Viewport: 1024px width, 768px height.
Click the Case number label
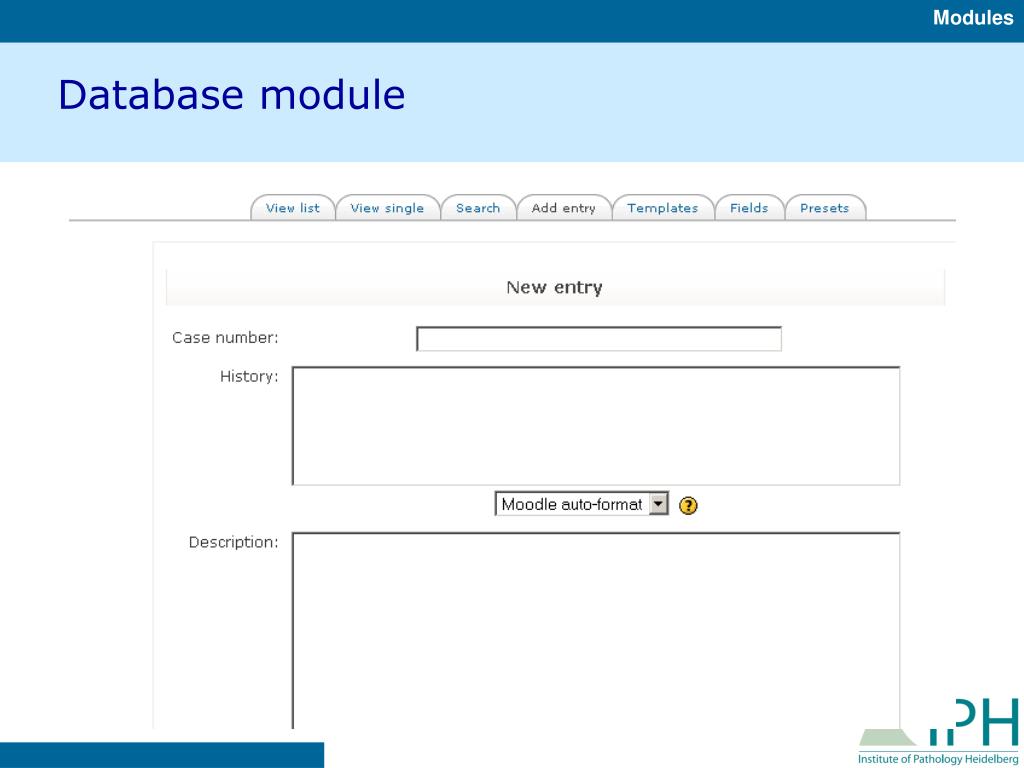coord(225,338)
